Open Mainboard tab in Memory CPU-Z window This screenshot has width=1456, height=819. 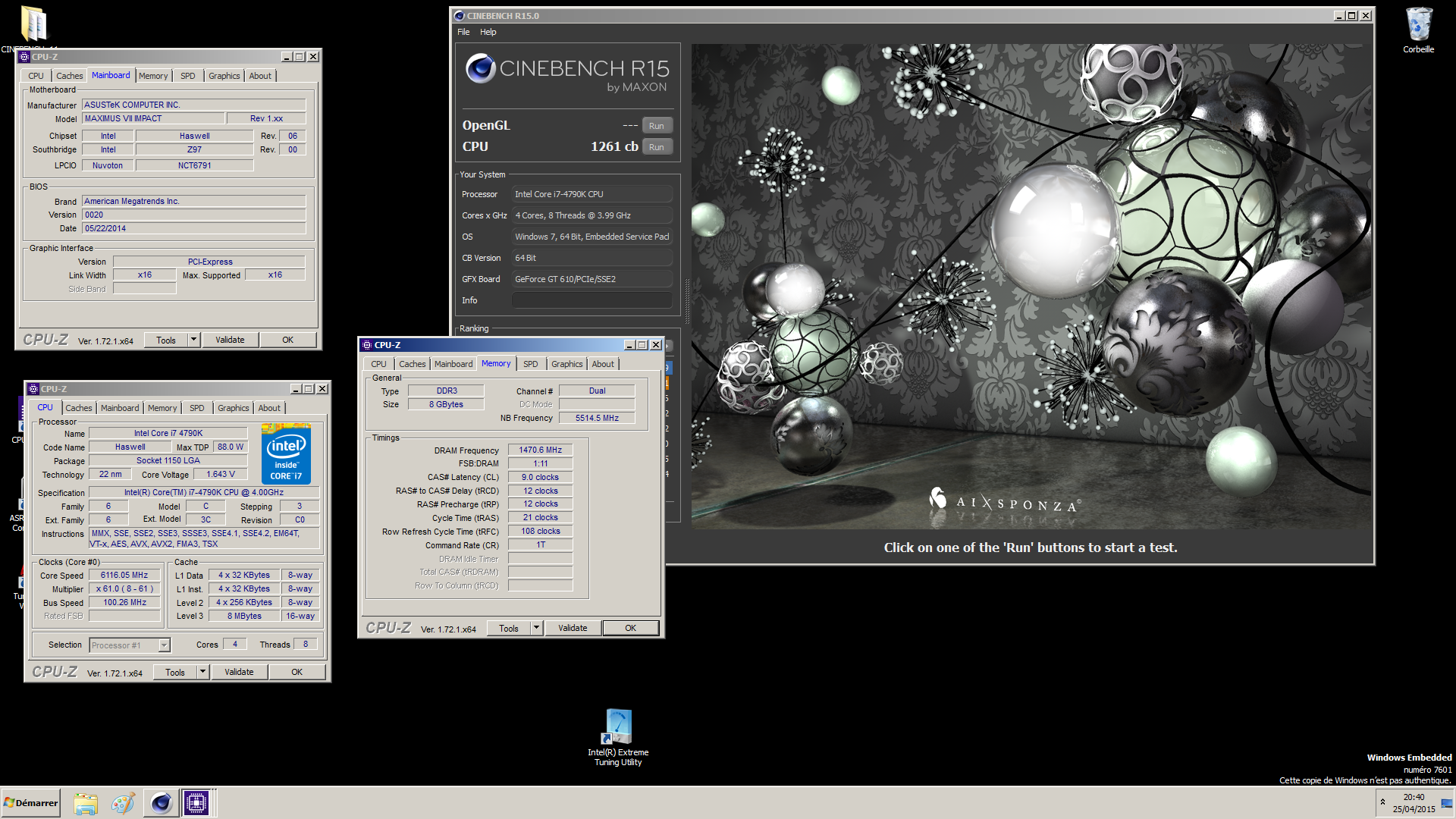click(453, 364)
